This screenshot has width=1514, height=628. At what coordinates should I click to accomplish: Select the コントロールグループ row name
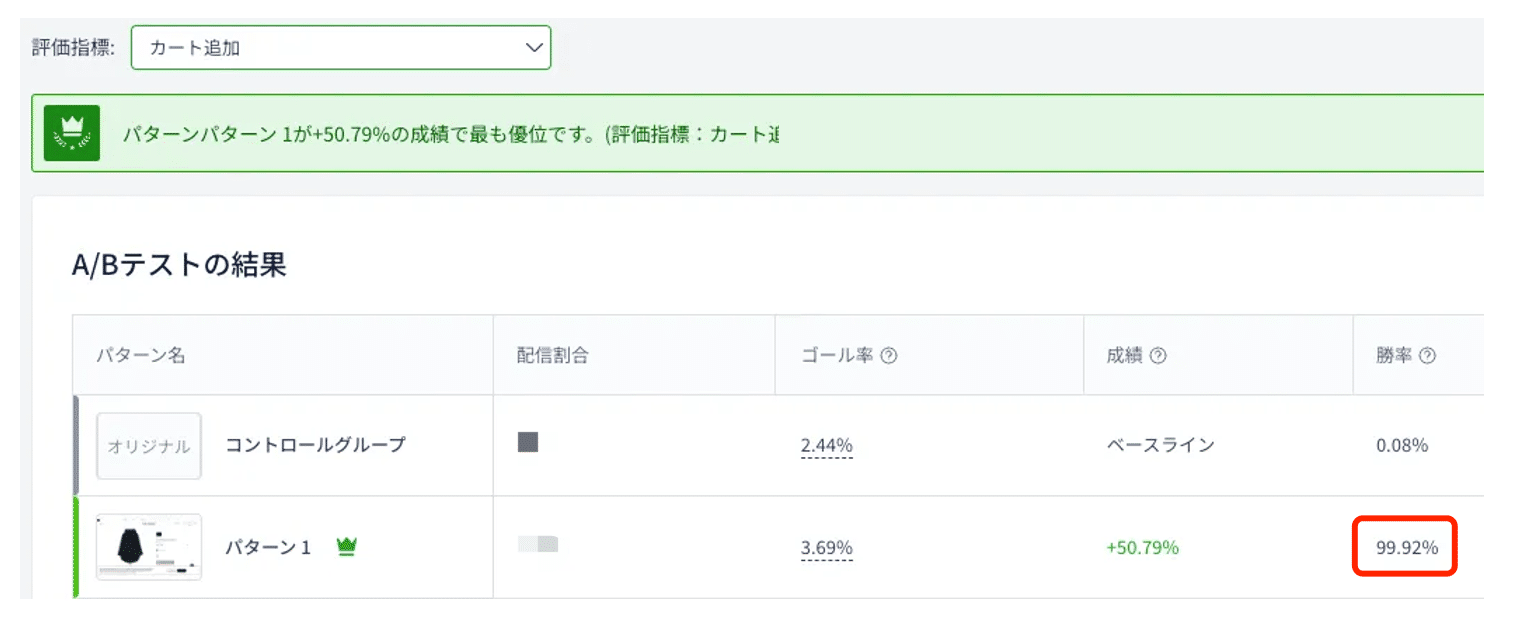click(315, 445)
